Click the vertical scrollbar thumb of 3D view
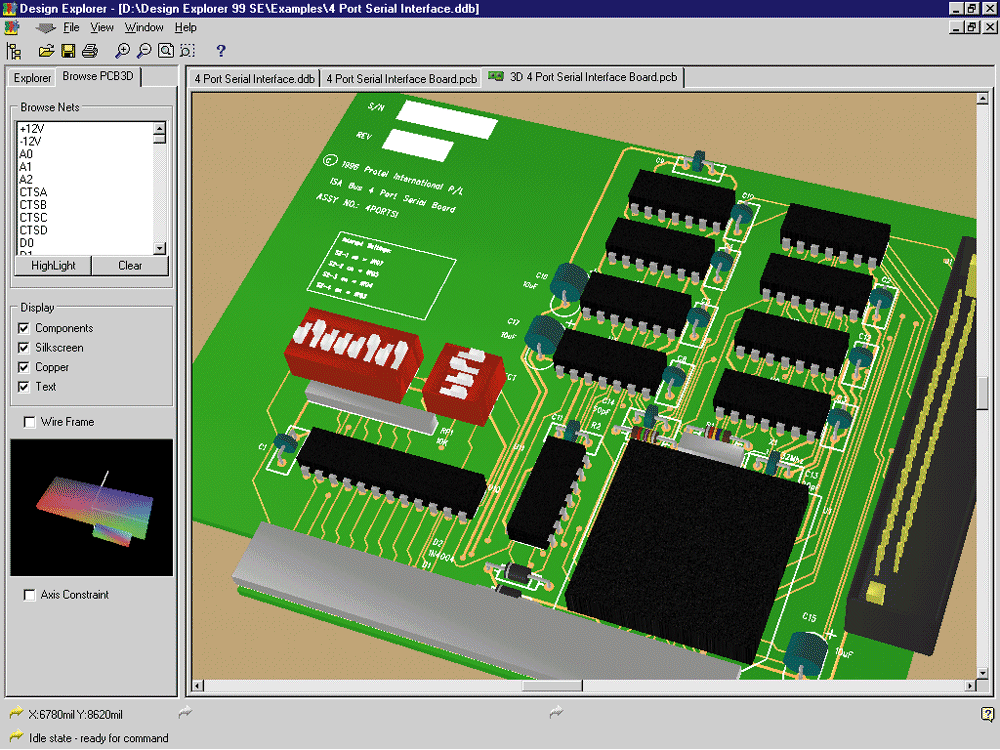Screen dimensions: 1000x750 click(x=983, y=394)
